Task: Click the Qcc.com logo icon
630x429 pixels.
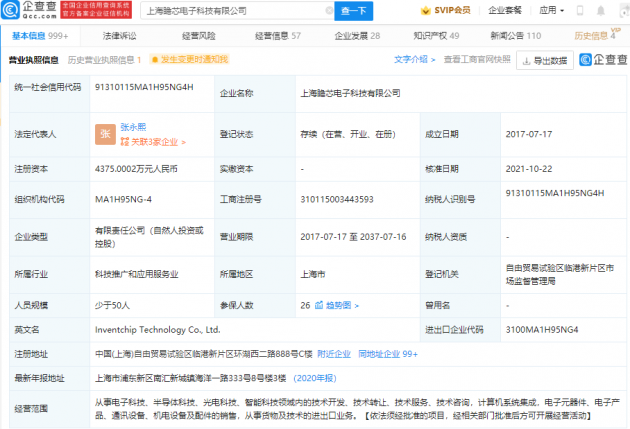Action: [x=10, y=10]
